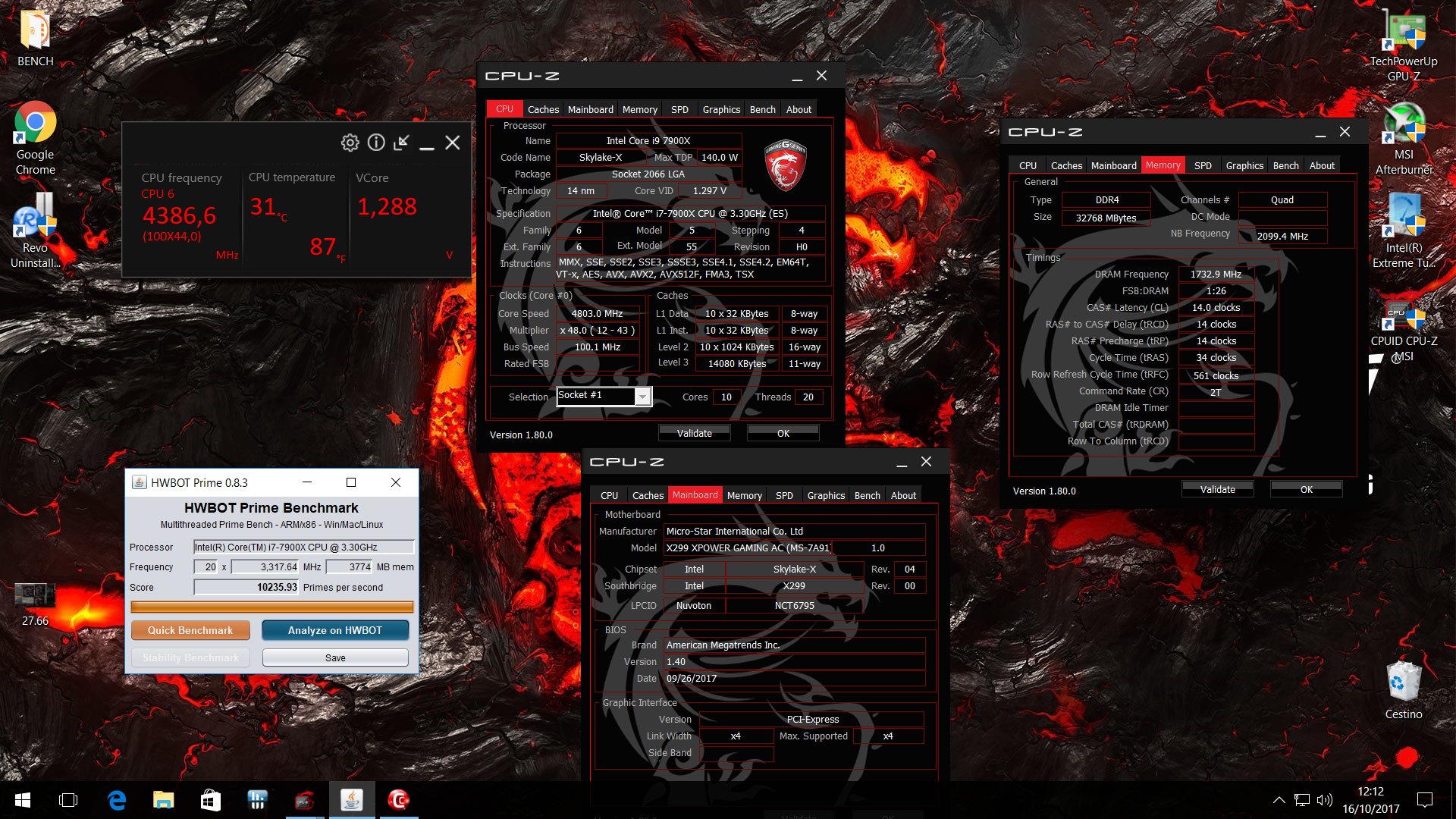
Task: Open Google Chrome desktop shortcut
Action: [35, 138]
